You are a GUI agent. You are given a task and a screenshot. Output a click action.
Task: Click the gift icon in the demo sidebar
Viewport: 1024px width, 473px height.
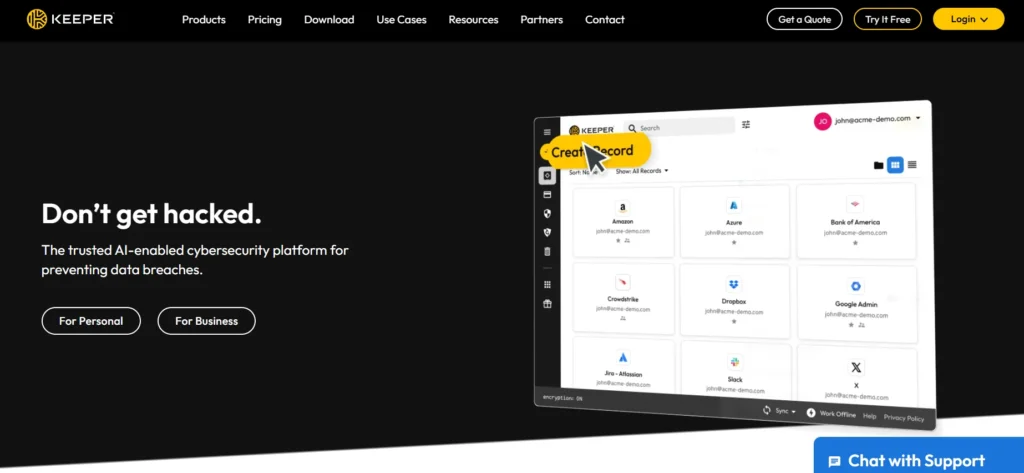pos(547,304)
